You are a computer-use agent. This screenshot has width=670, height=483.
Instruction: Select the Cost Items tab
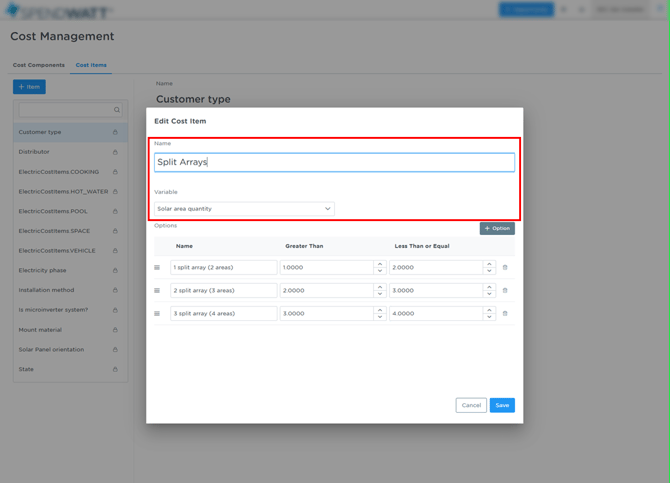point(91,65)
